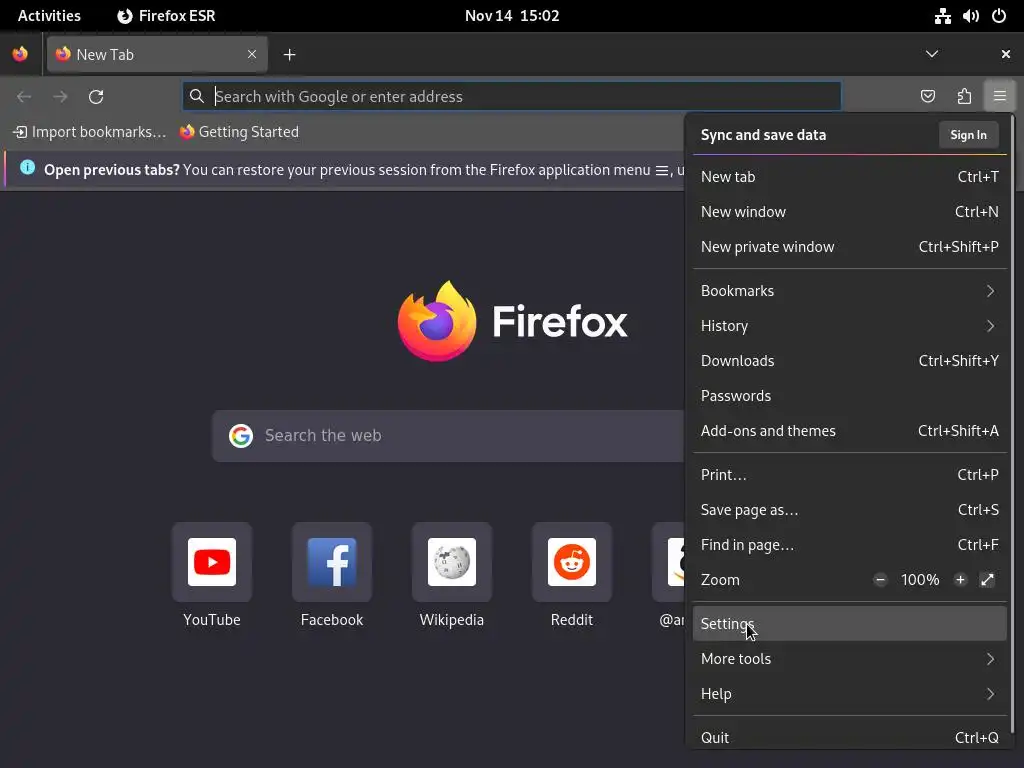Viewport: 1024px width, 768px height.
Task: Open the network status tray icon
Action: pyautogui.click(x=942, y=16)
